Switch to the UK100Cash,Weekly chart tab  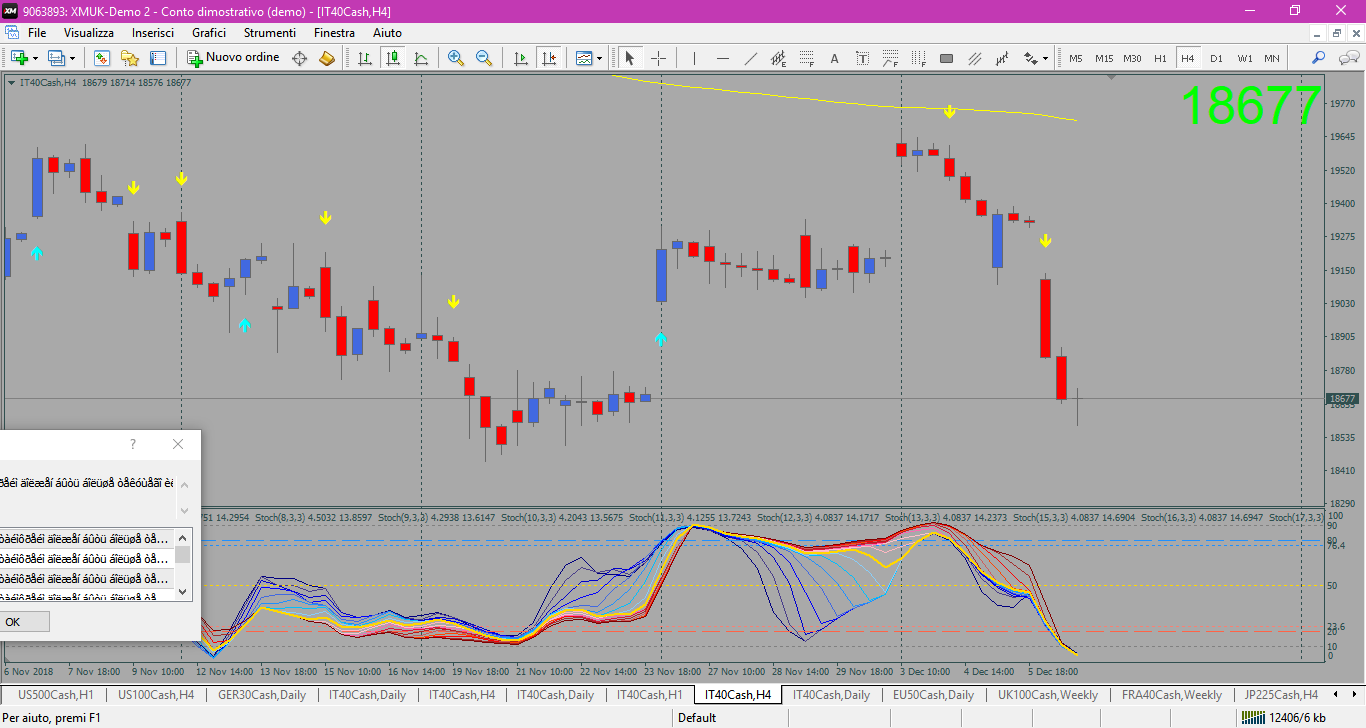[x=1047, y=695]
